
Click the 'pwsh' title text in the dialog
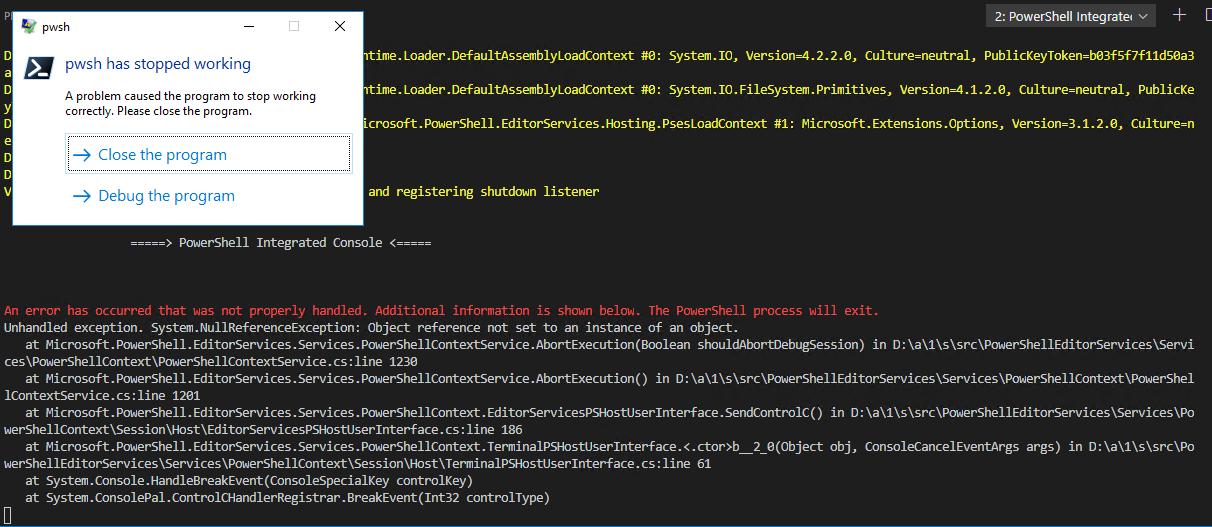pyautogui.click(x=56, y=27)
